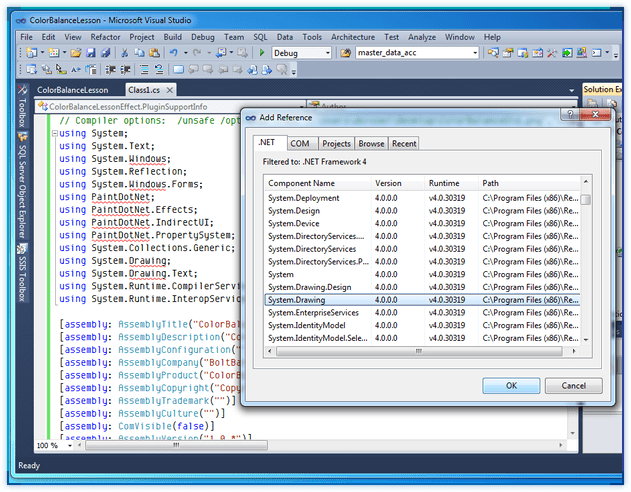
Task: Open the ColorBalanceLessonEffect.PluginSupportInfo class dropdown
Action: [x=171, y=107]
